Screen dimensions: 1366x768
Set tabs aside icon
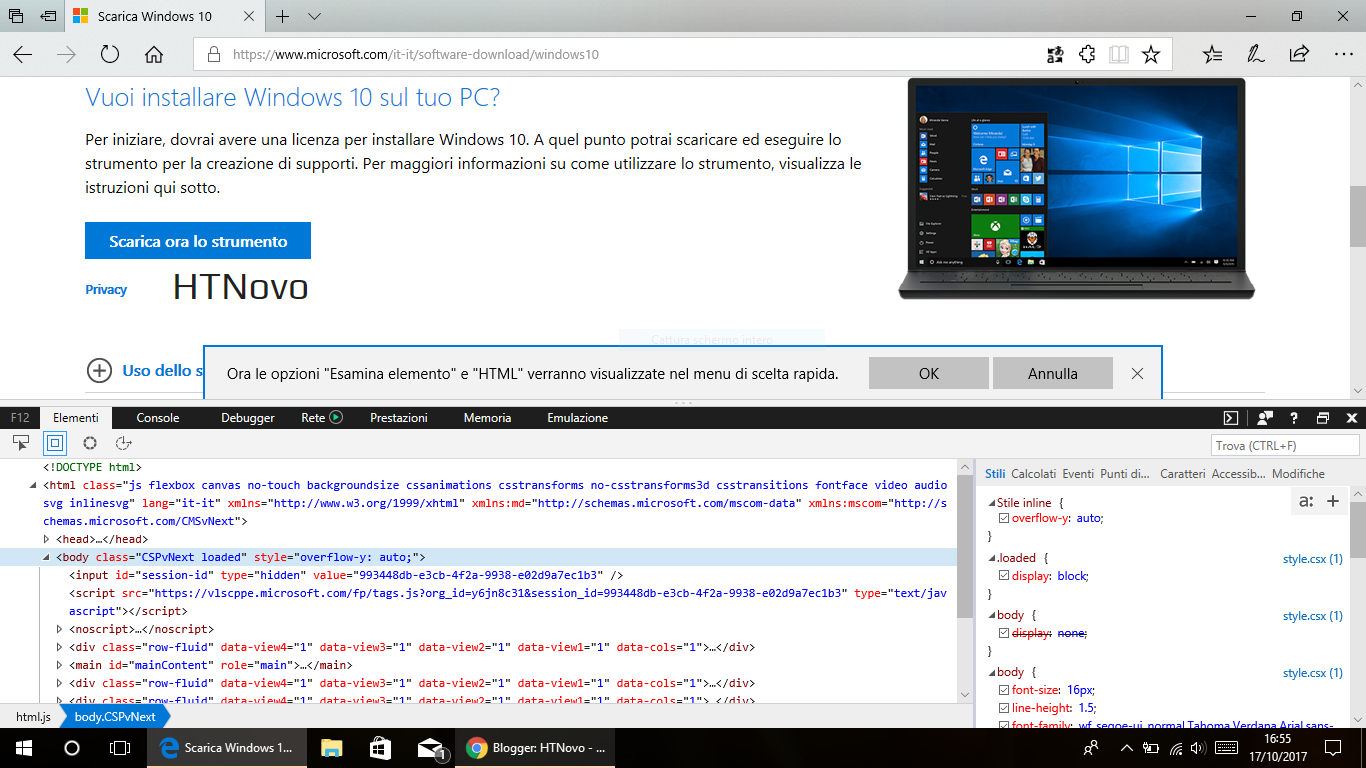pos(47,17)
